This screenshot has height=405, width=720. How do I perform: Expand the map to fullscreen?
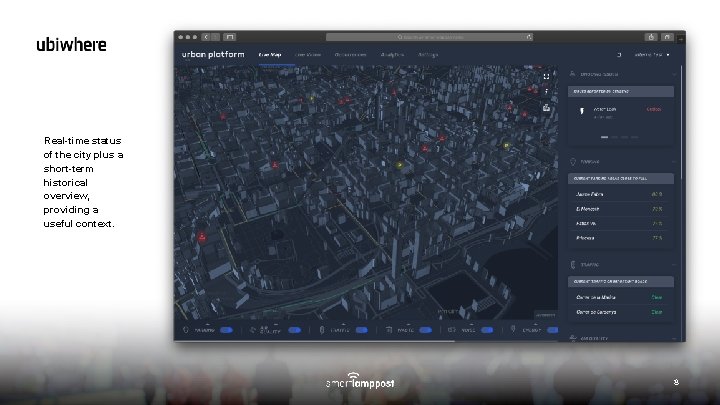tap(546, 76)
